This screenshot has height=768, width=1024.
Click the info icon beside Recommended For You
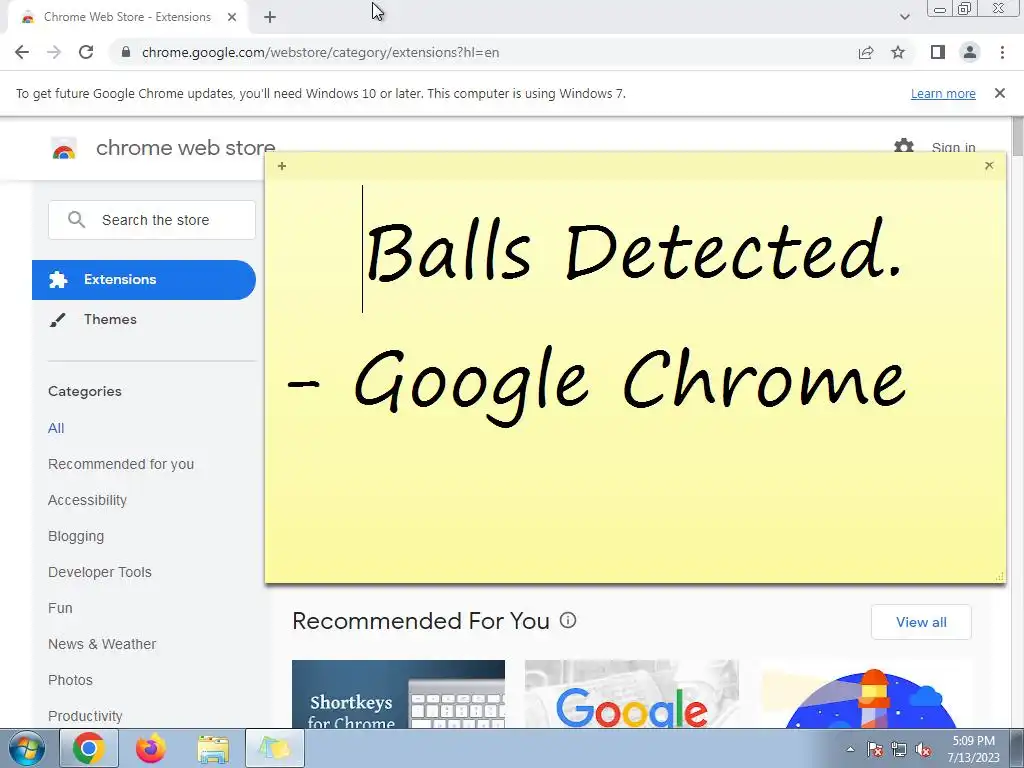568,620
